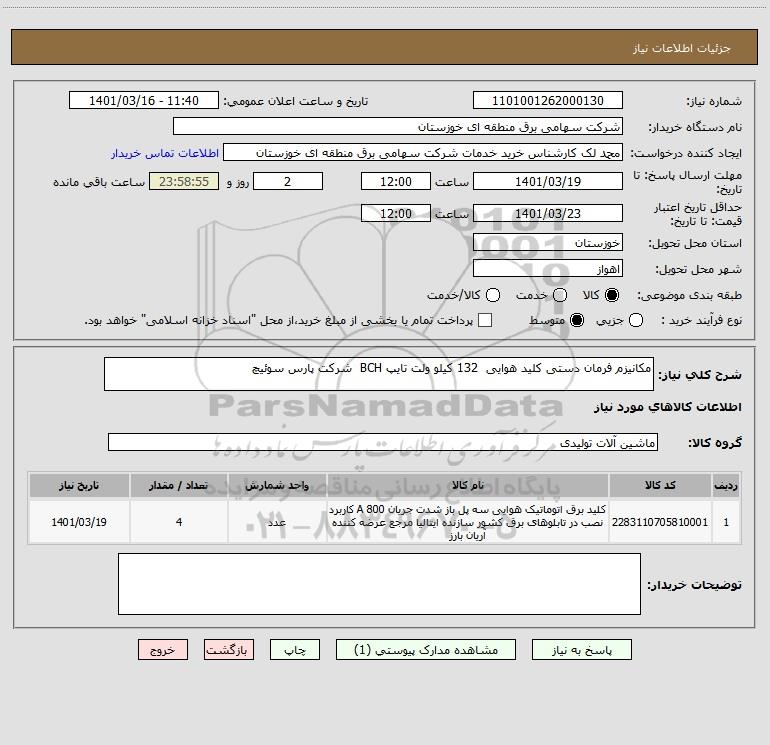Click the شماره نیاز label

point(714,101)
